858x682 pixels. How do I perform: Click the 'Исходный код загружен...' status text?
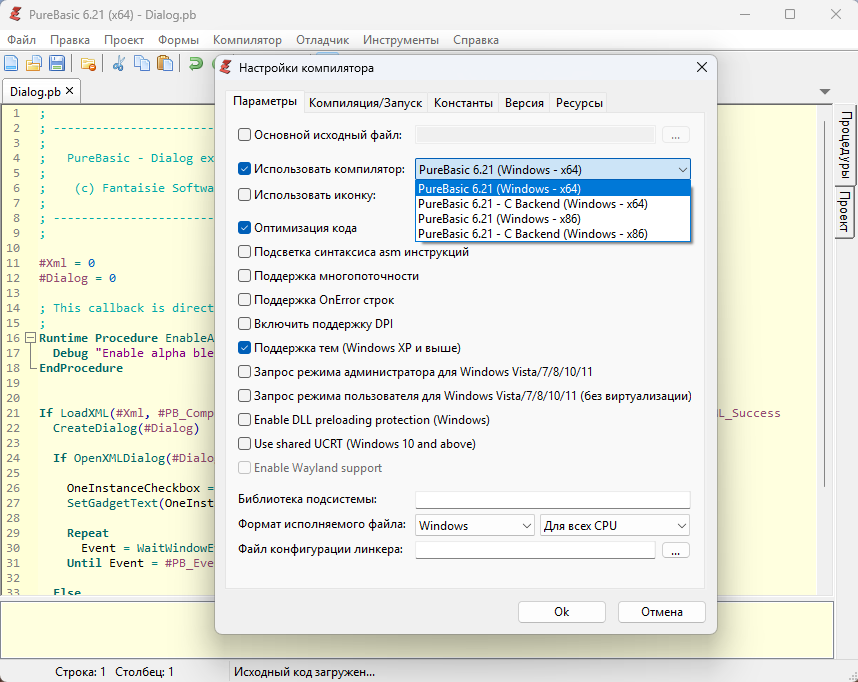304,672
